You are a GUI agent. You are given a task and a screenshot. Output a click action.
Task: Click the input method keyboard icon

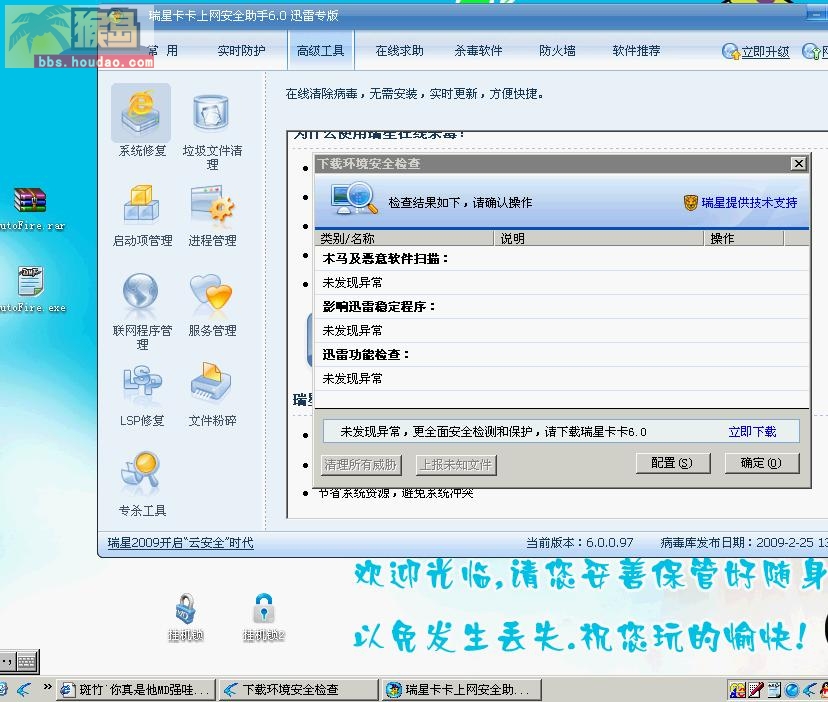(26, 661)
